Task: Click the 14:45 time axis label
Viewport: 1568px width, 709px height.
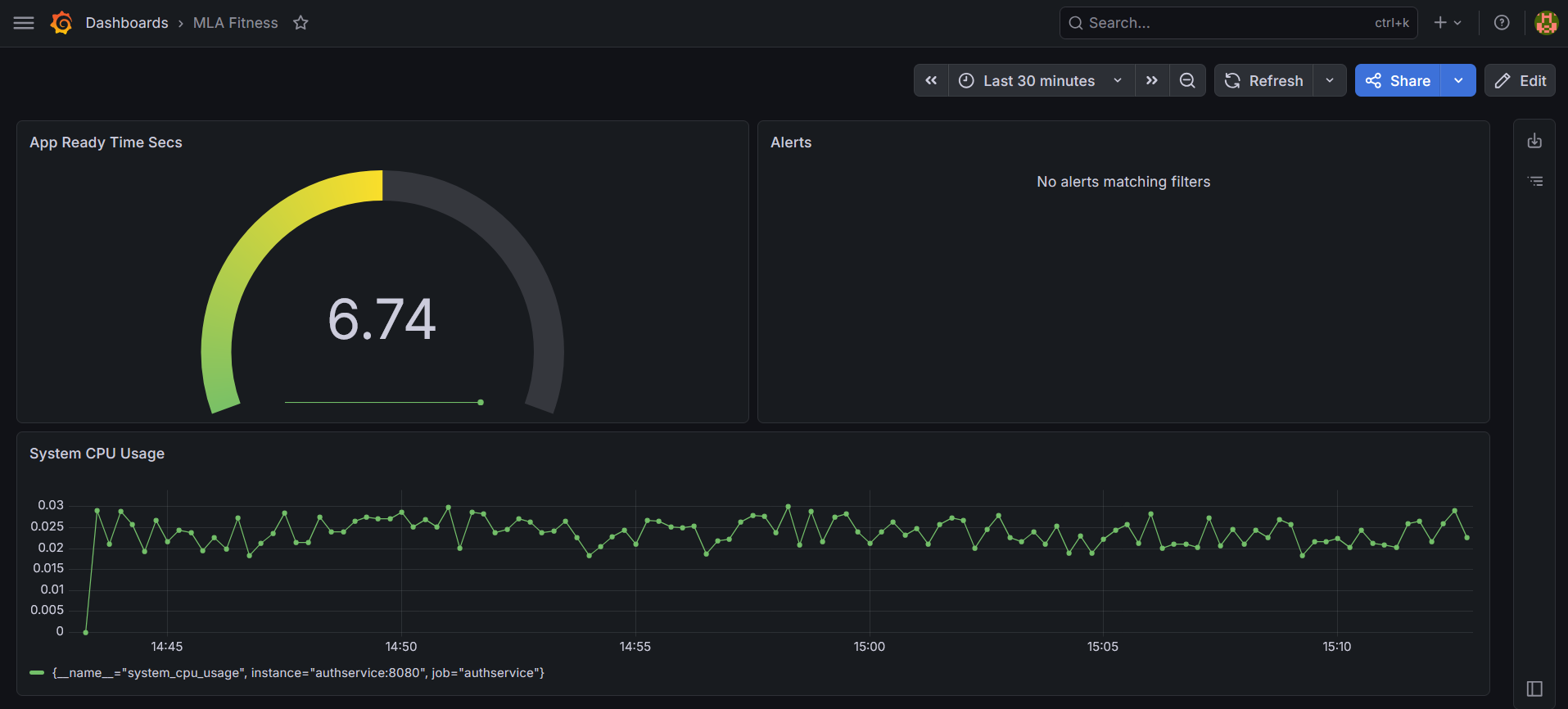Action: point(167,647)
